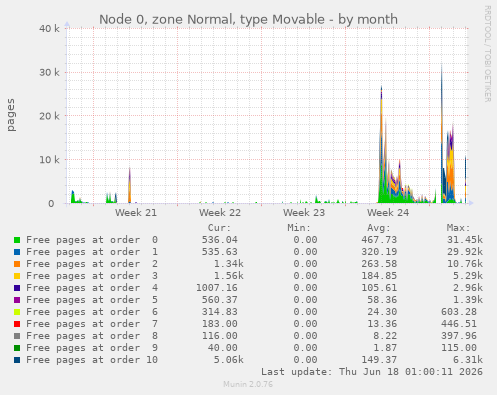Click the 'pages' y-axis label

pos(11,115)
